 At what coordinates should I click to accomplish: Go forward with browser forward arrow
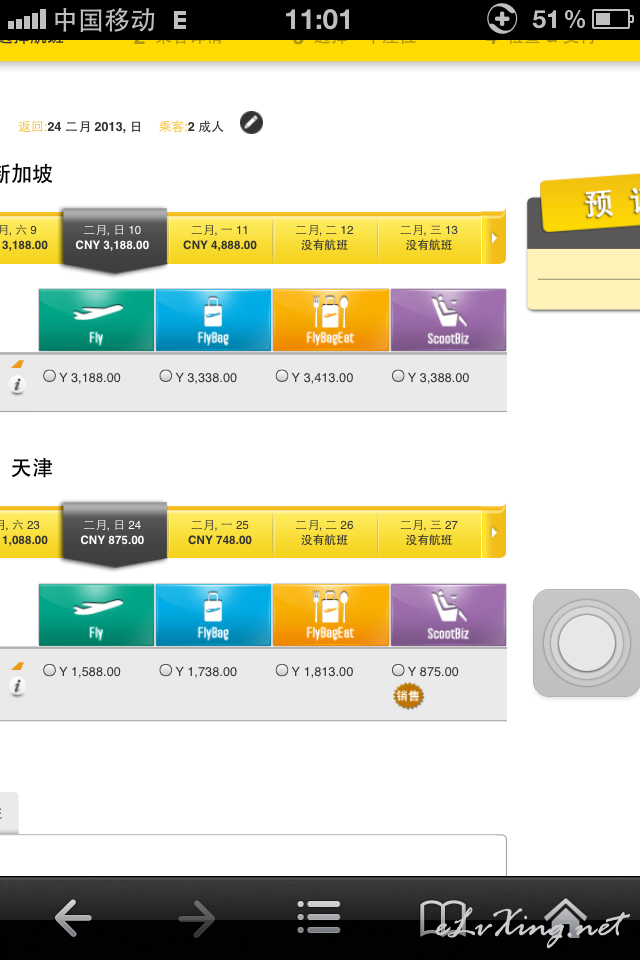[197, 918]
